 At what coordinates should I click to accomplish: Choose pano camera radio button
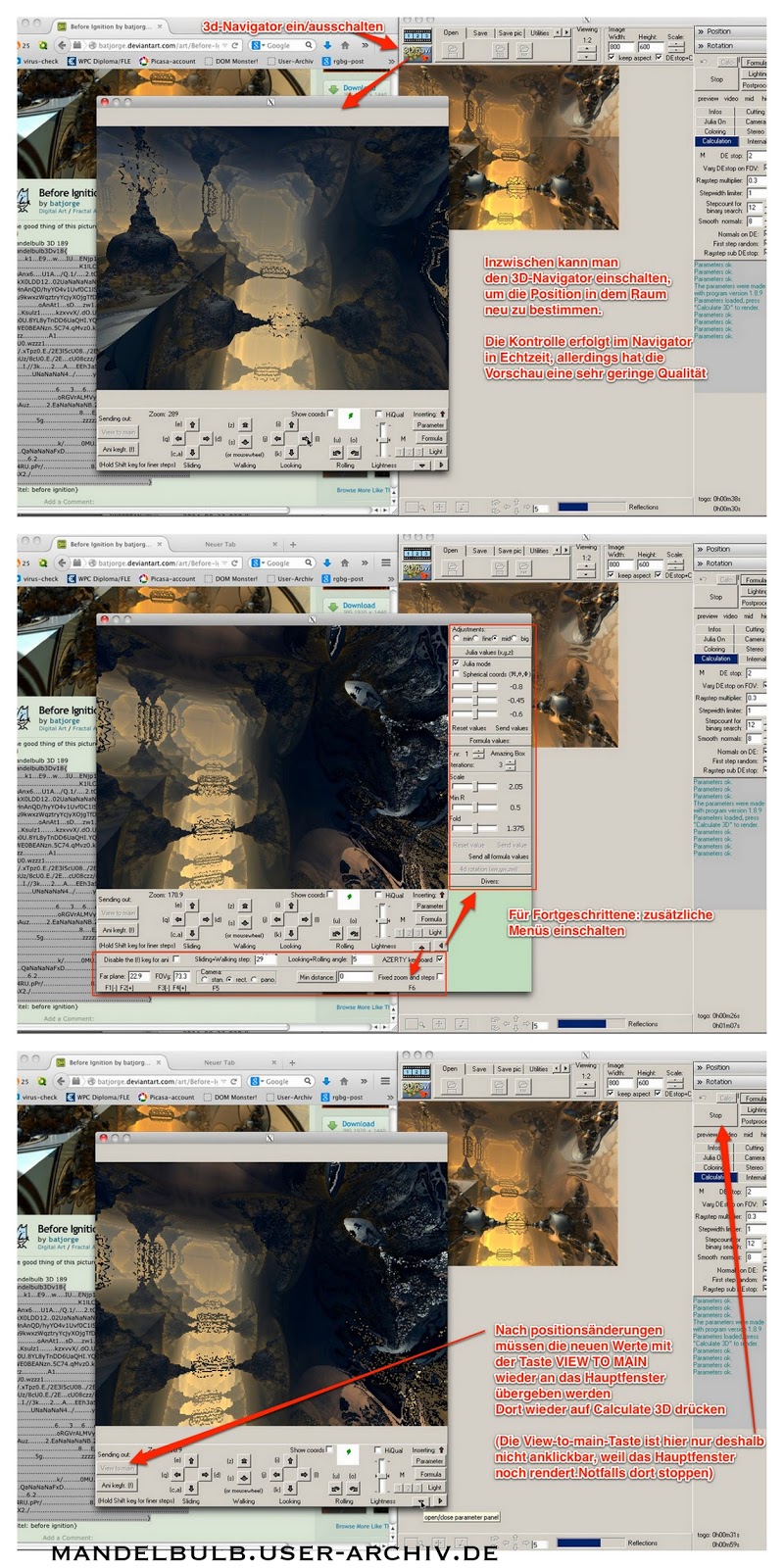tap(255, 980)
